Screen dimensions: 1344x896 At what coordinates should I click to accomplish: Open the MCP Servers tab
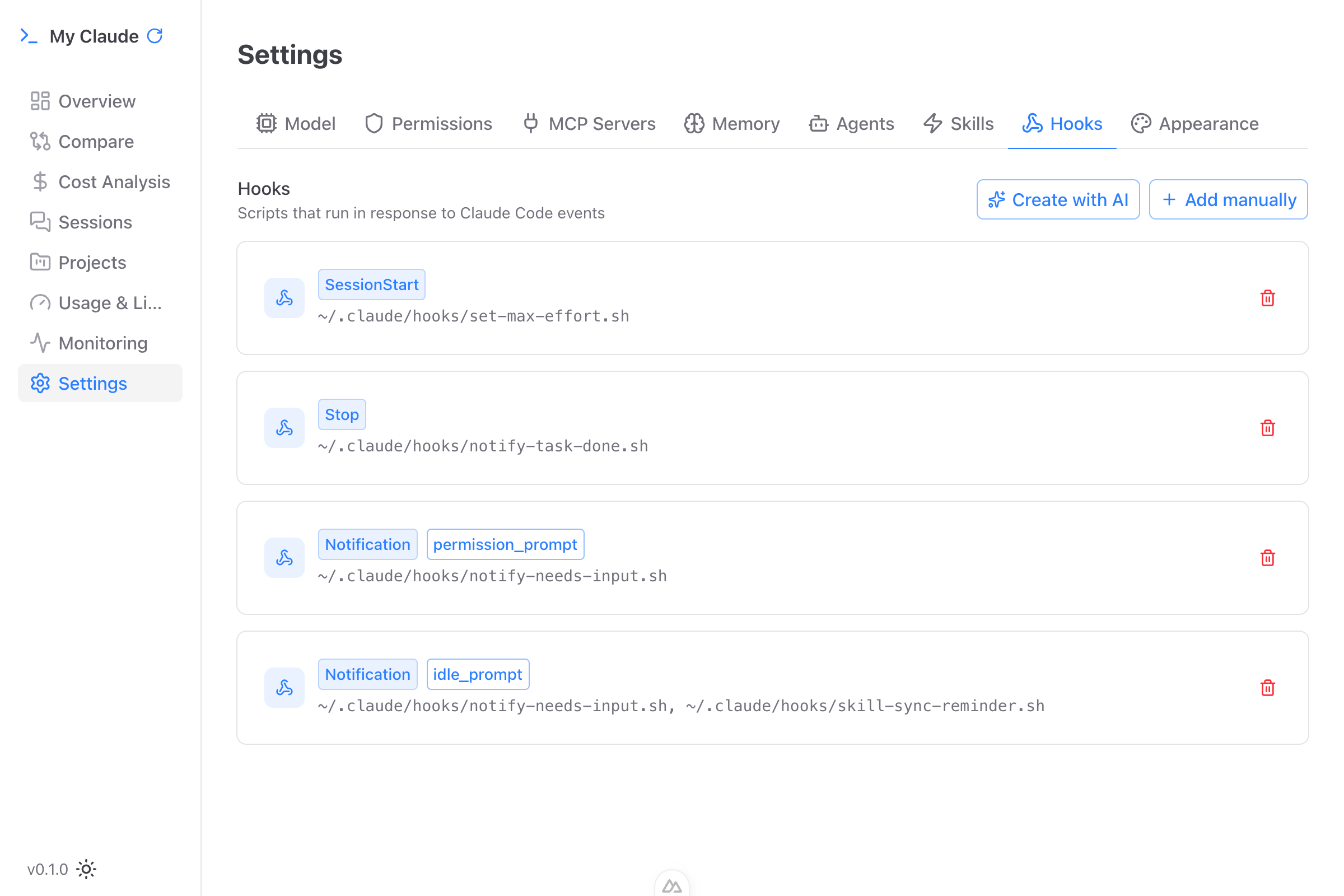click(589, 123)
